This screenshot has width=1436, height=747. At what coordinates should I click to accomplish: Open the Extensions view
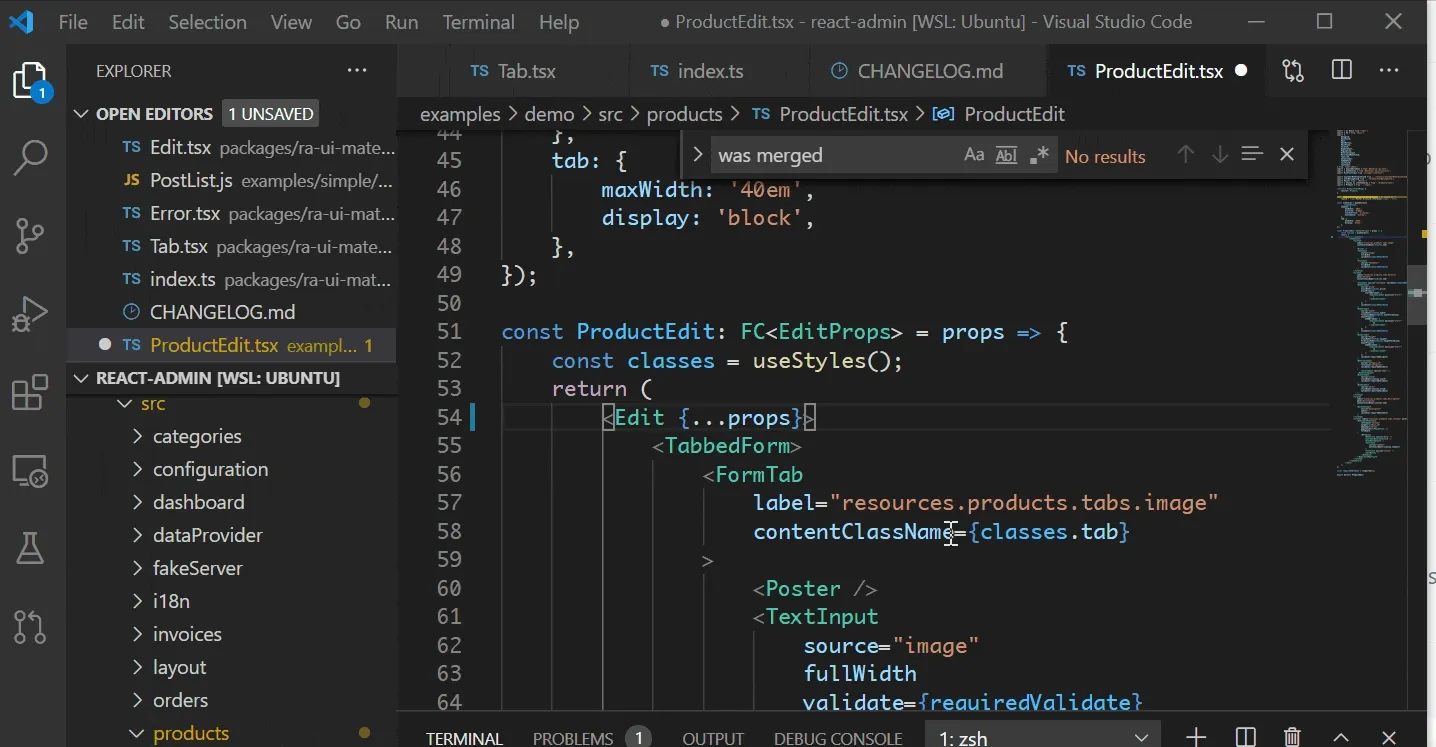pos(30,392)
